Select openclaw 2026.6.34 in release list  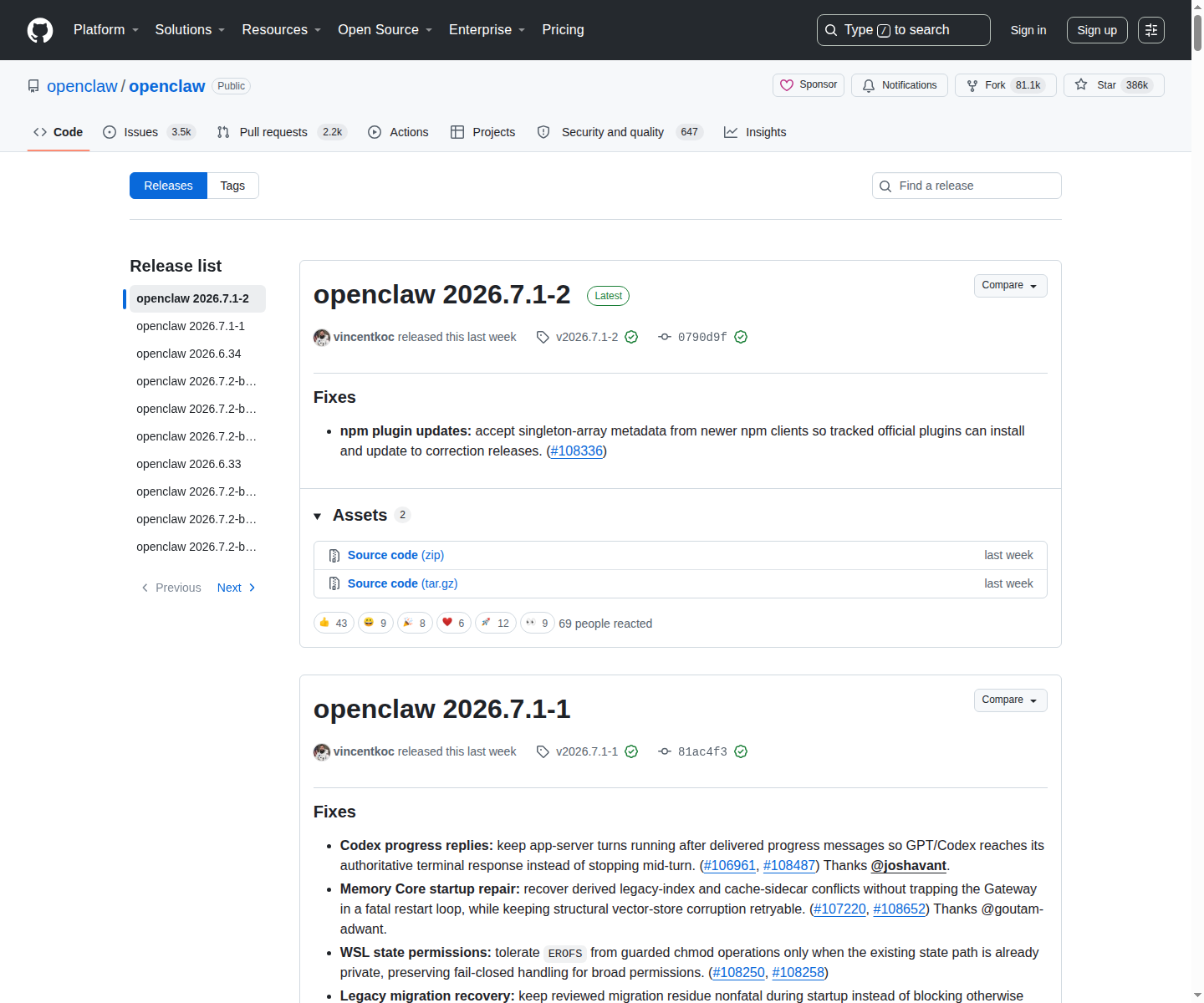[x=197, y=354]
